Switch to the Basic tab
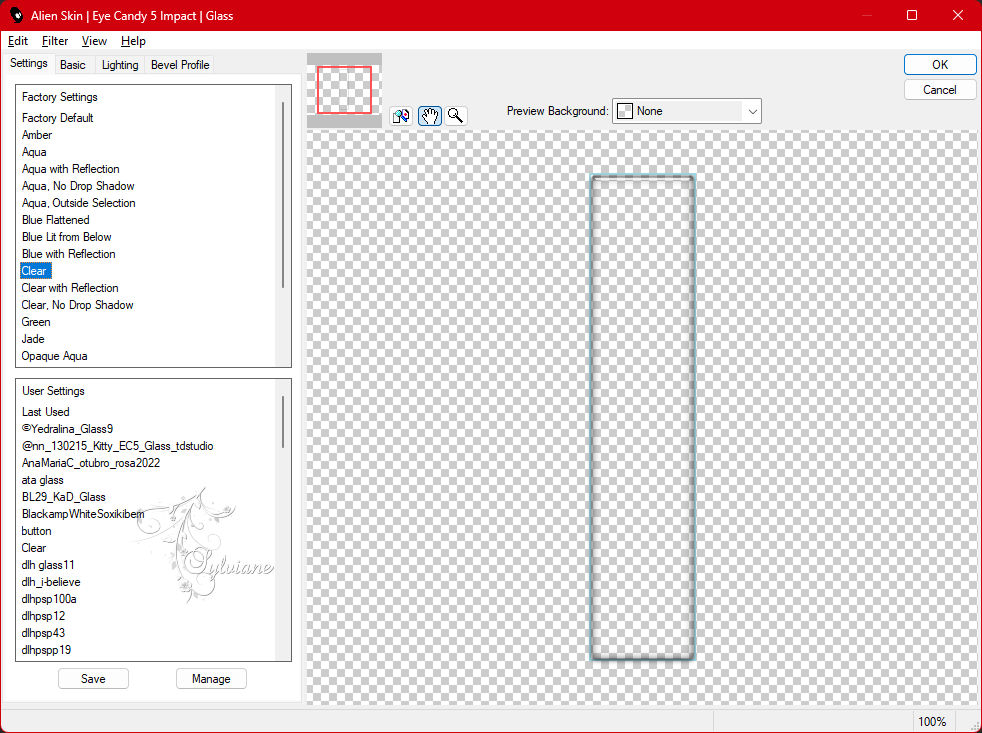 coord(73,65)
